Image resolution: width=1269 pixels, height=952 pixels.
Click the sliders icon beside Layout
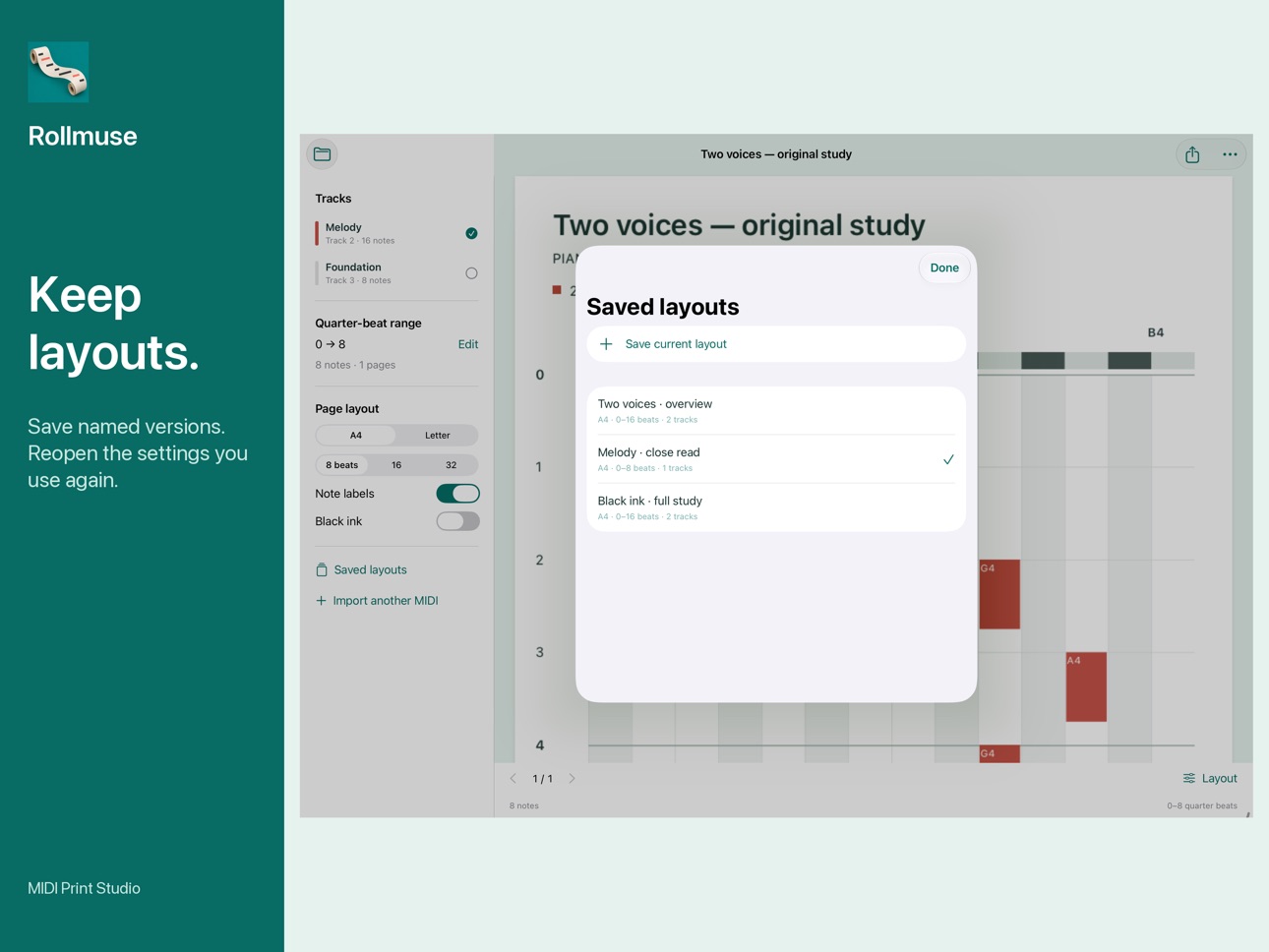[1189, 779]
